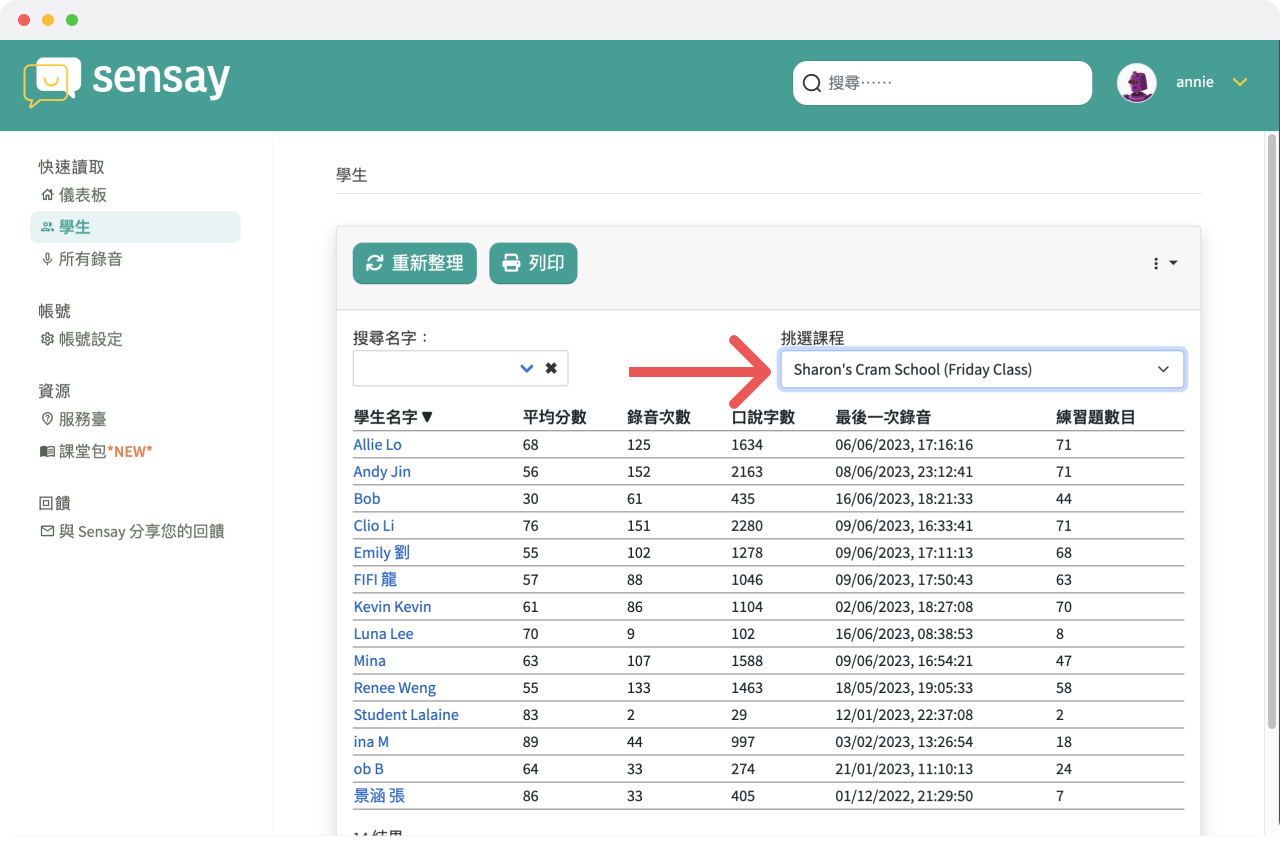
Task: Click the 重新整理 refresh button
Action: coord(415,263)
